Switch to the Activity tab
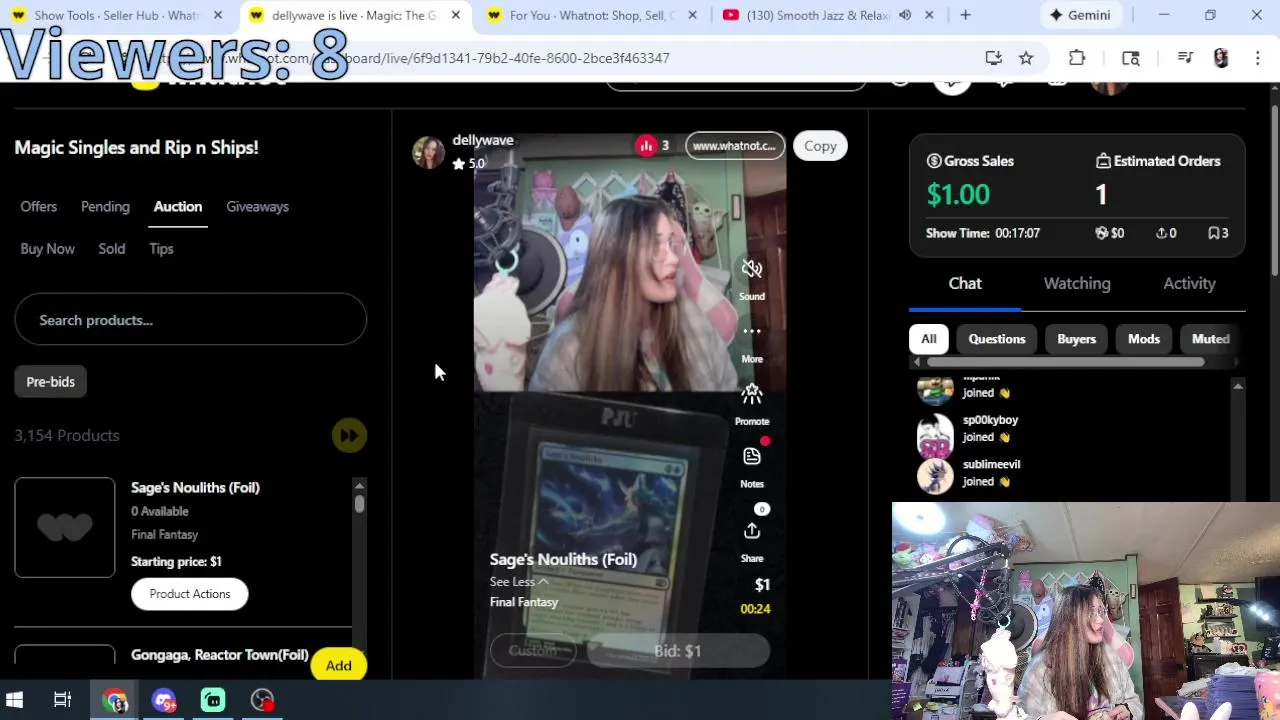This screenshot has width=1280, height=720. (x=1189, y=283)
